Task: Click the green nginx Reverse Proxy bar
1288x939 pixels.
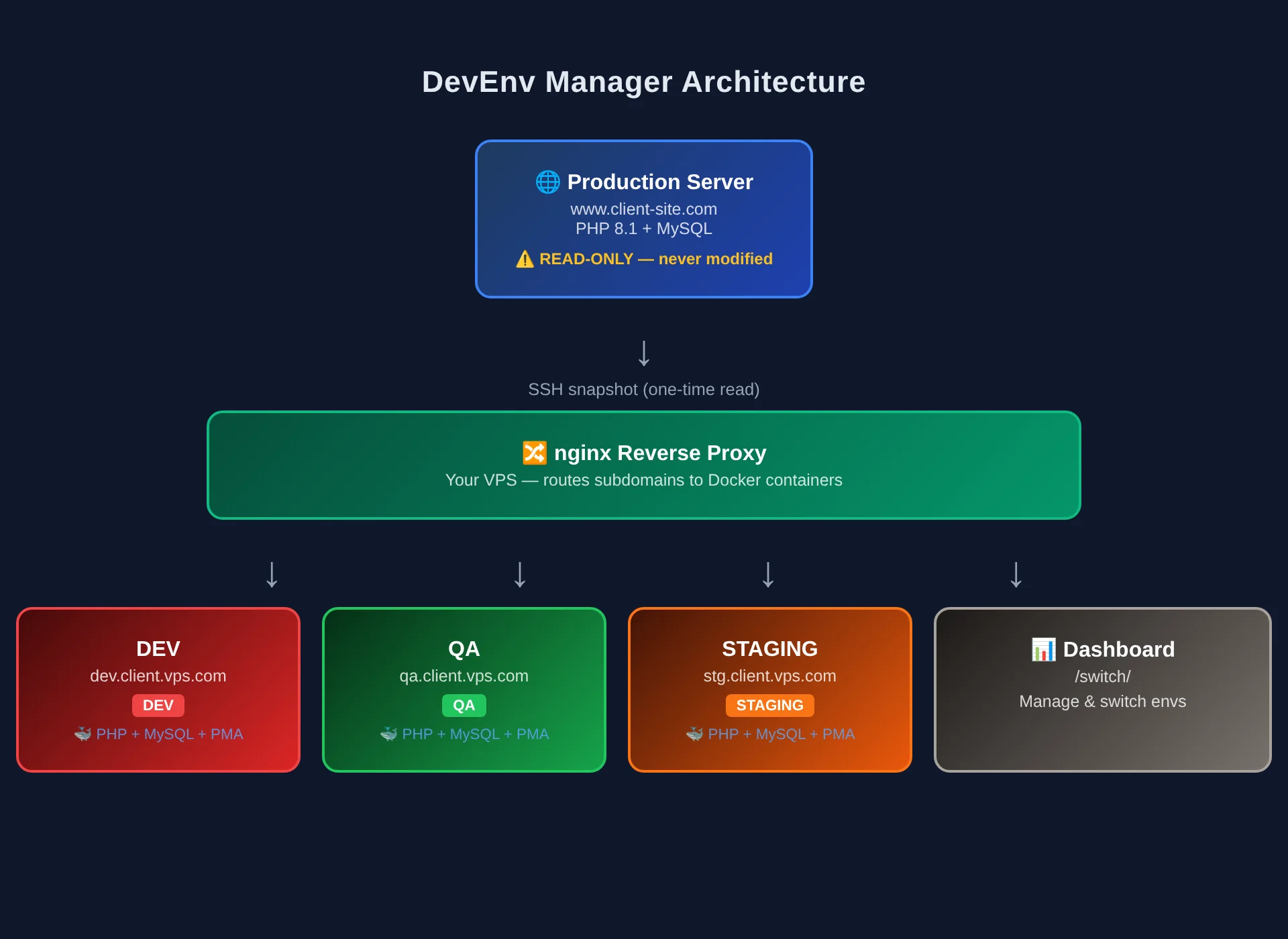Action: (x=643, y=465)
